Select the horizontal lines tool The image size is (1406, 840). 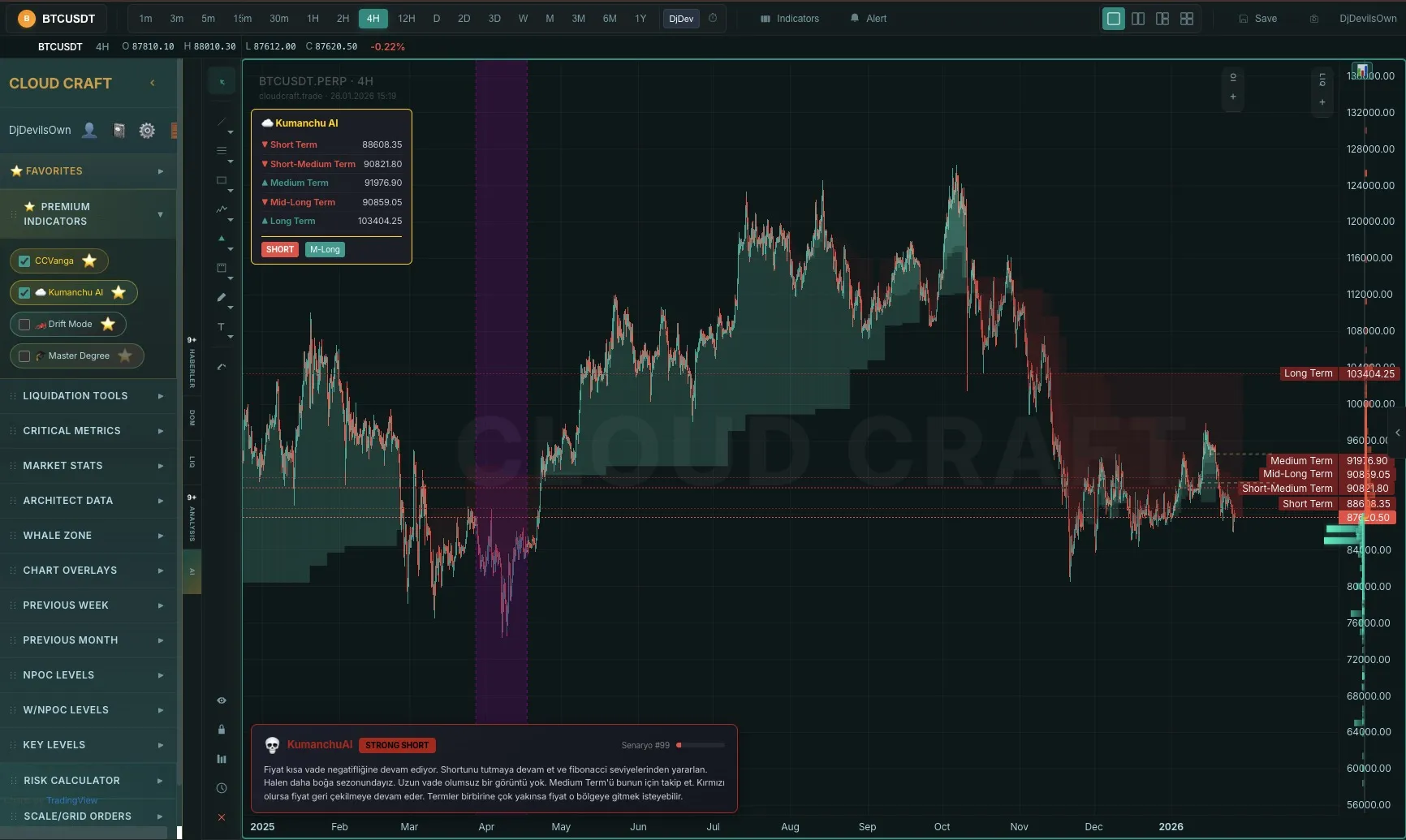[x=222, y=151]
